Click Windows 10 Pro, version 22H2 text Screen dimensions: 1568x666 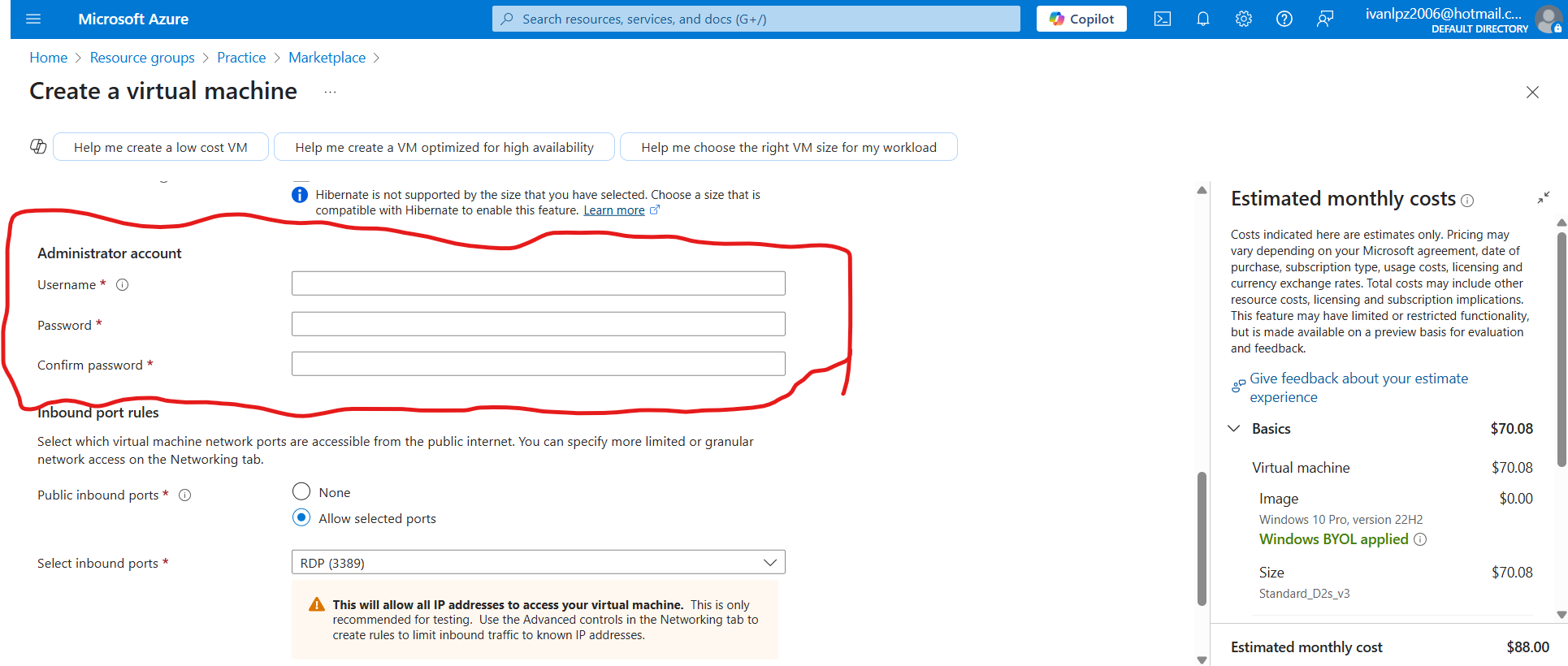coord(1341,520)
